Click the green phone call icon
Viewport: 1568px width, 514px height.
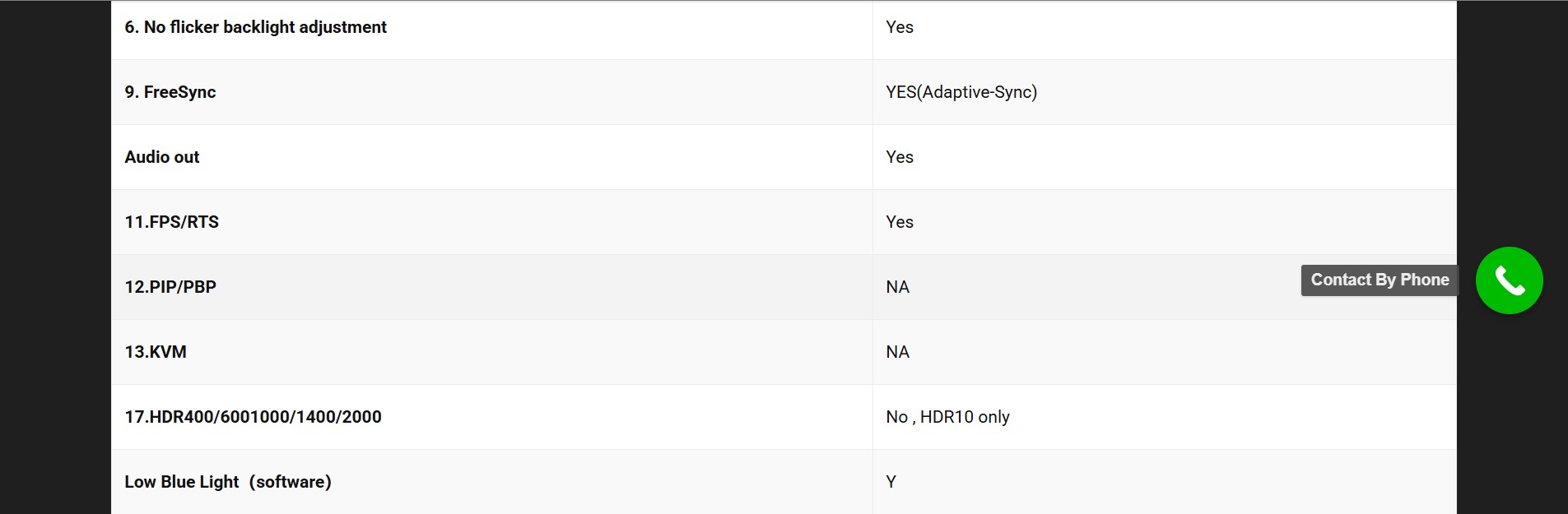pyautogui.click(x=1509, y=280)
